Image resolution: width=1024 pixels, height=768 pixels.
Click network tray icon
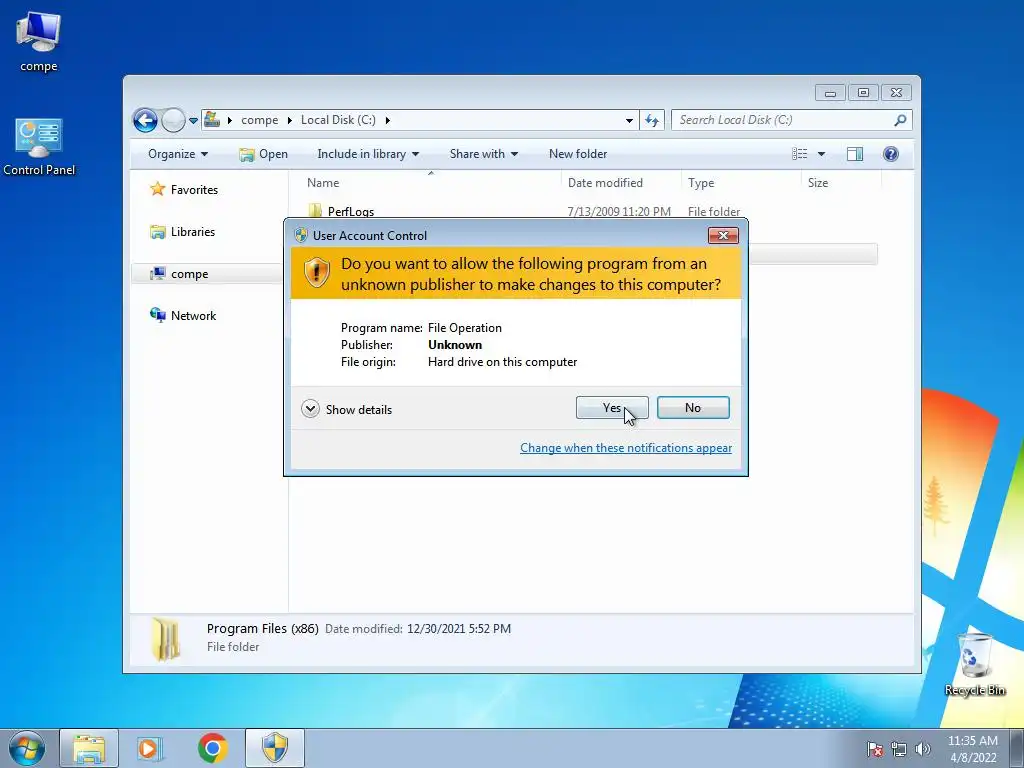[899, 749]
